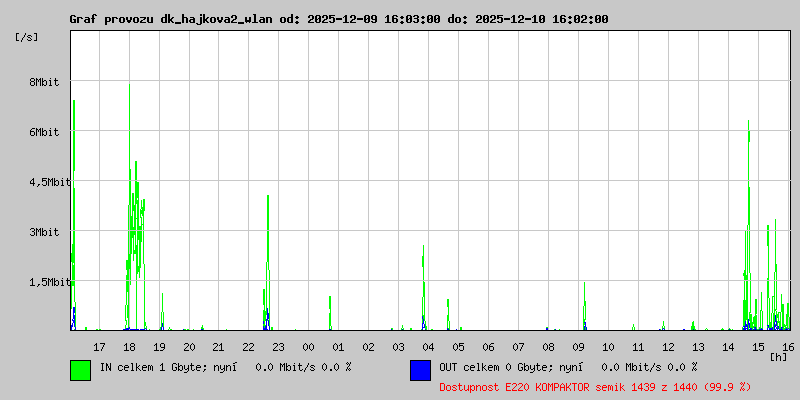Click the graph title 'Graf provozu dk_hajkova2_wlan'

173,19
